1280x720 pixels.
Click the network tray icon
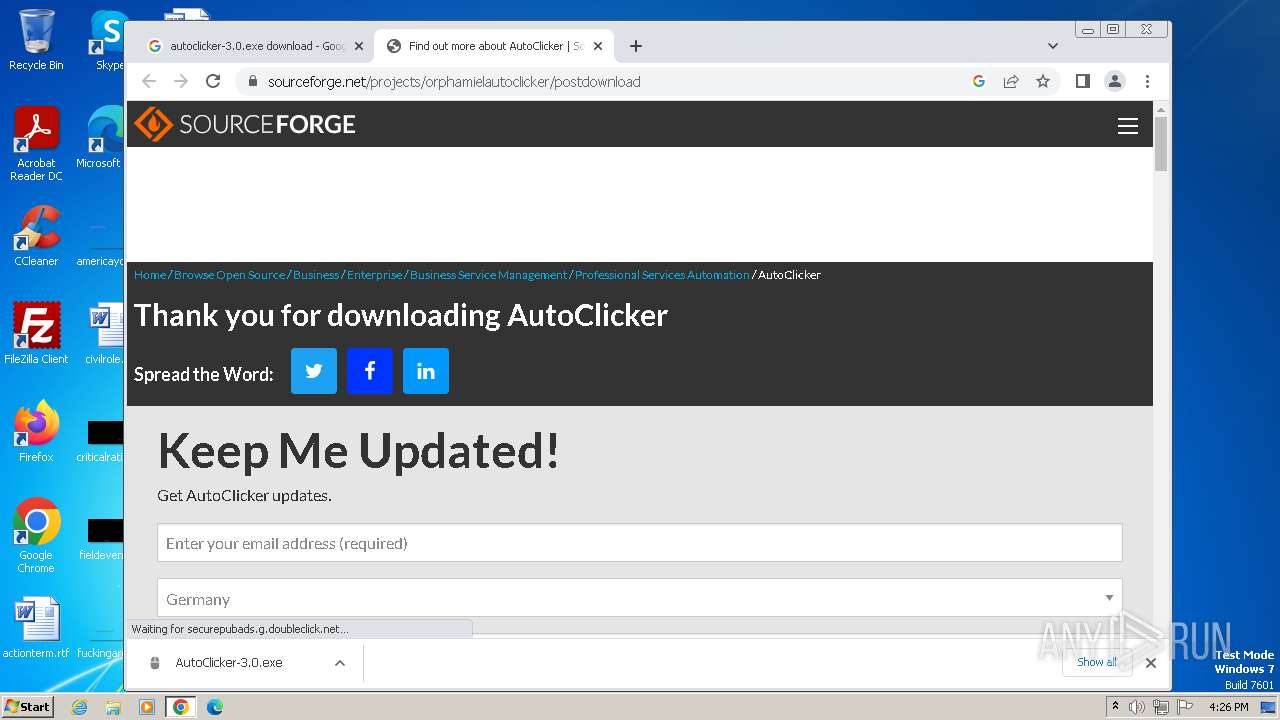pyautogui.click(x=1161, y=707)
